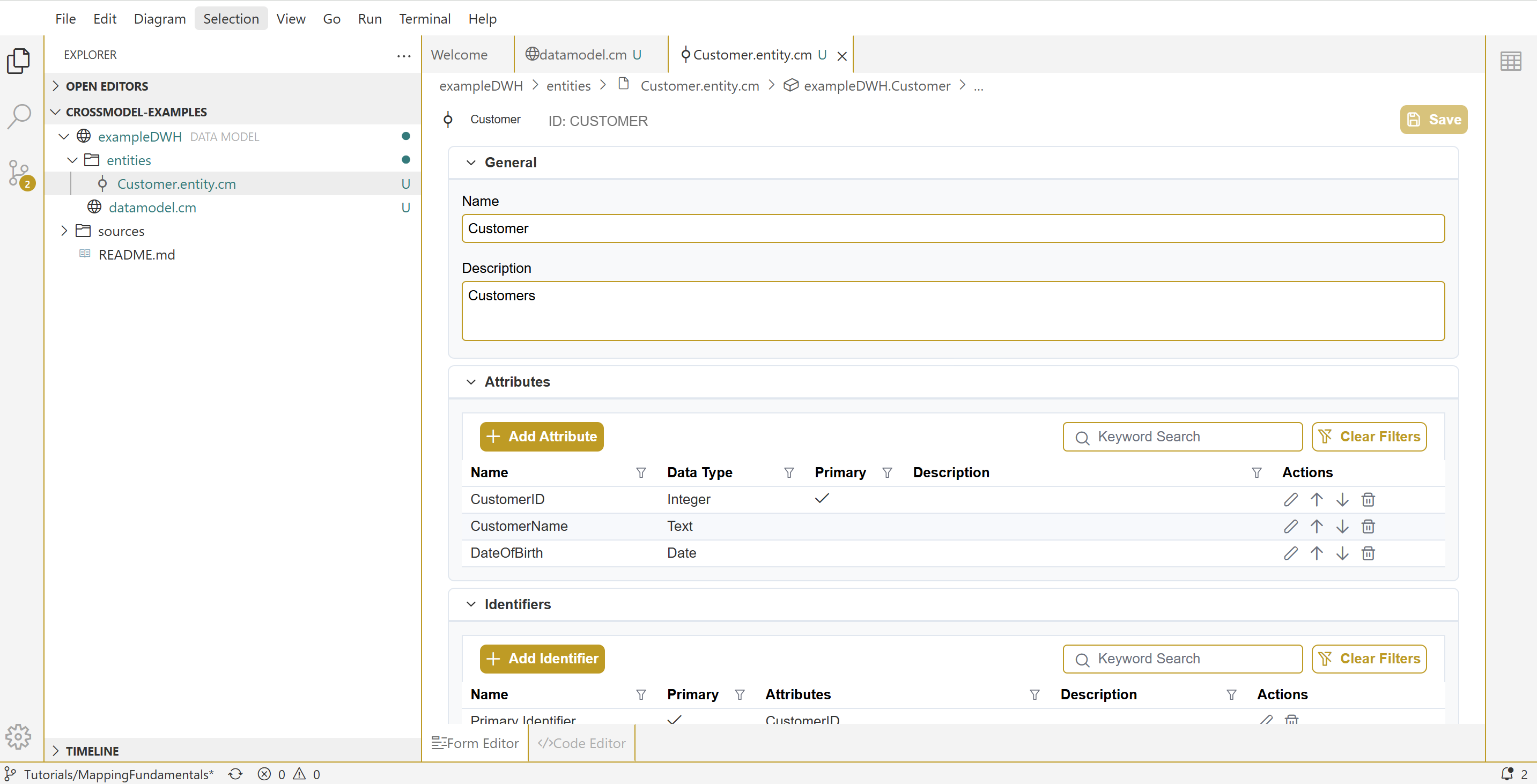Switch to Form Editor view
The width and height of the screenshot is (1537, 784).
476,743
